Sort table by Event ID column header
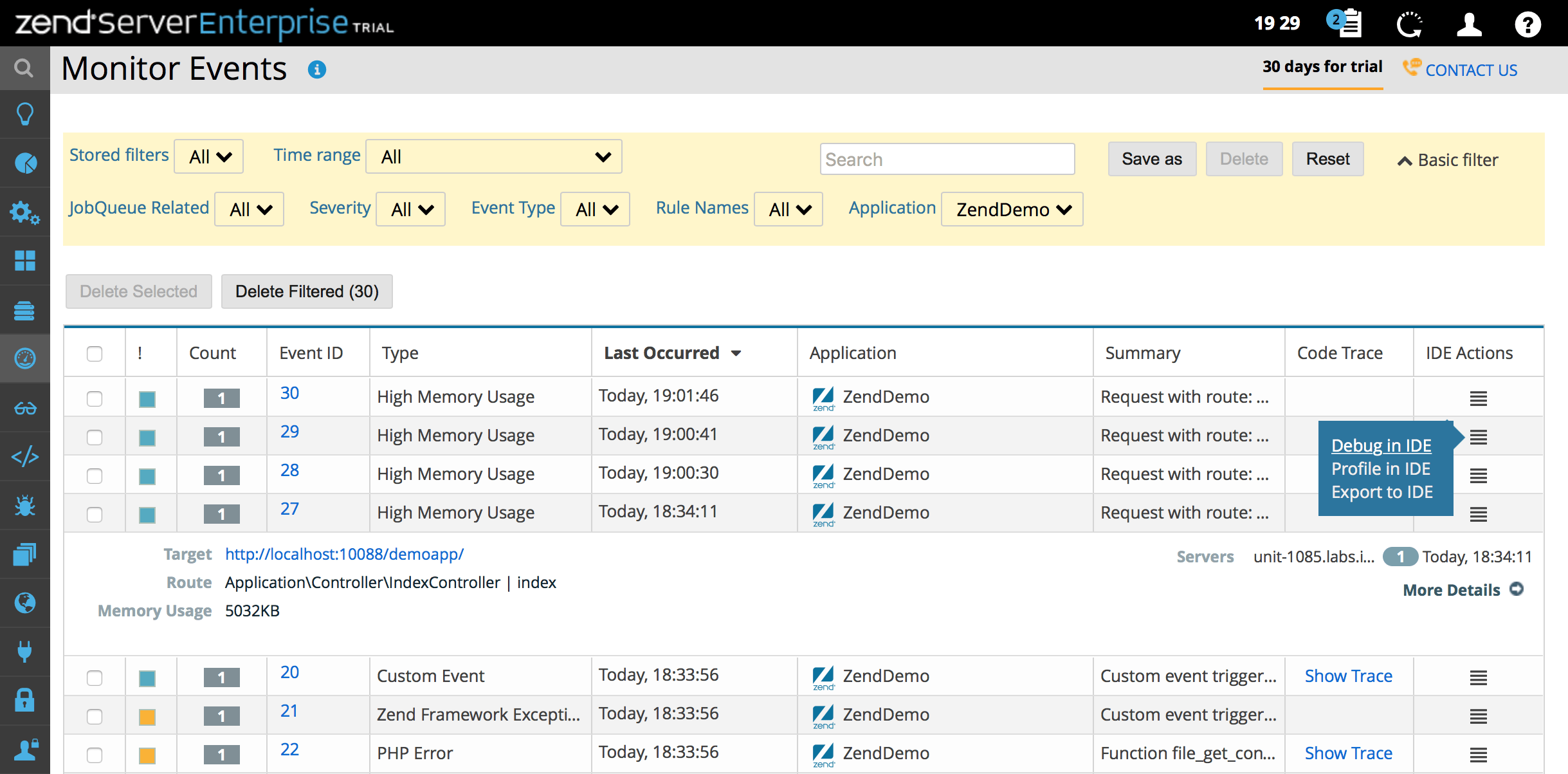The width and height of the screenshot is (1568, 774). click(x=311, y=353)
